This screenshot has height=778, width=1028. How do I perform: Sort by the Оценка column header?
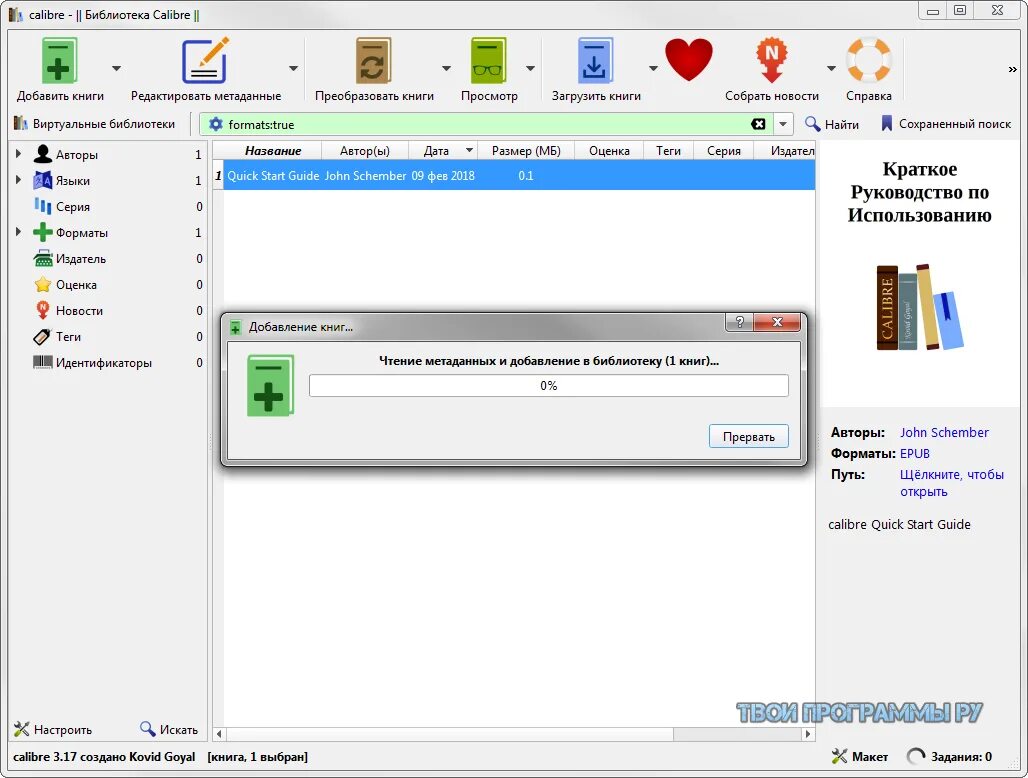click(x=609, y=151)
